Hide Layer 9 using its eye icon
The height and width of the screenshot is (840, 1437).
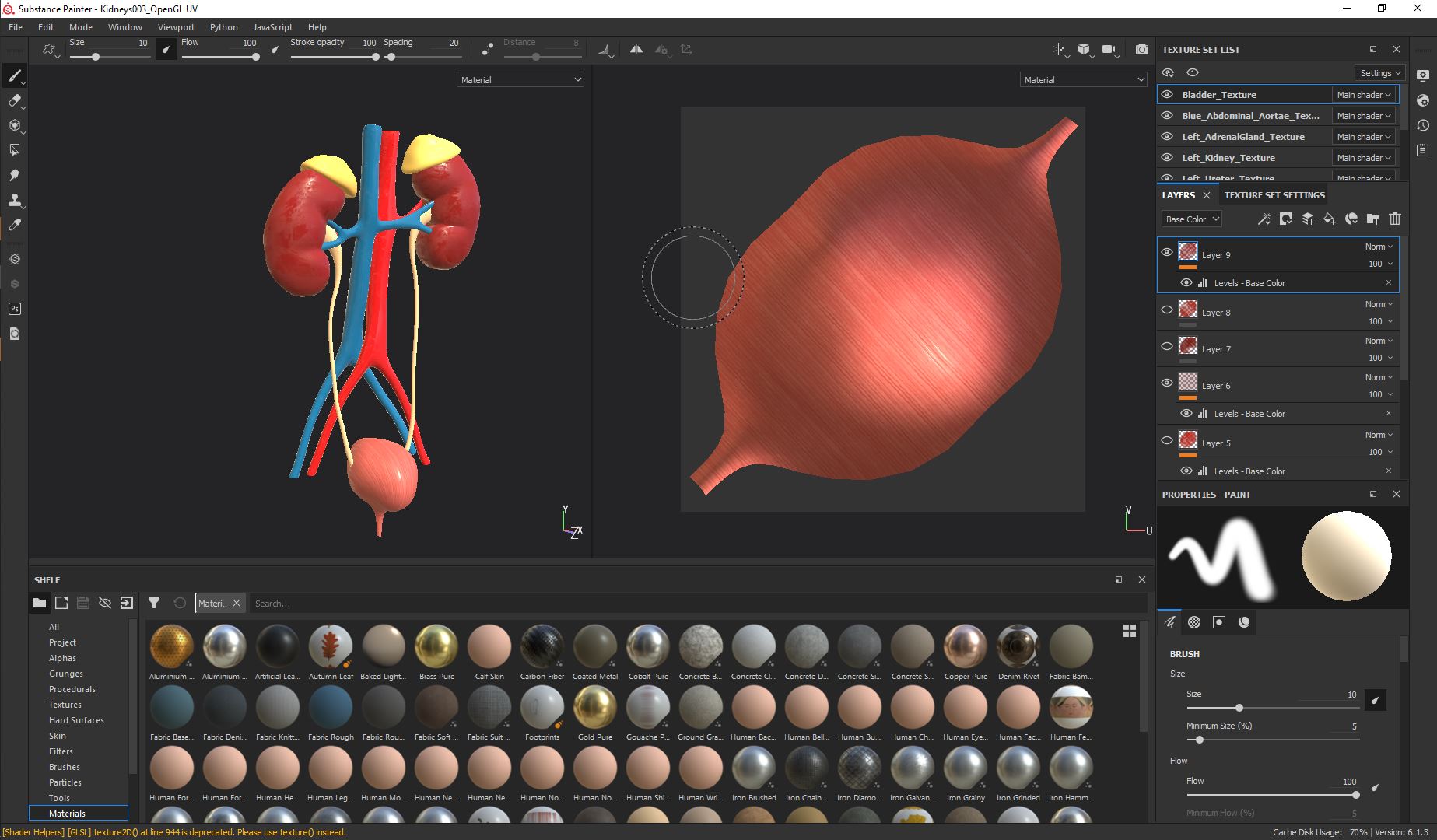[x=1167, y=252]
